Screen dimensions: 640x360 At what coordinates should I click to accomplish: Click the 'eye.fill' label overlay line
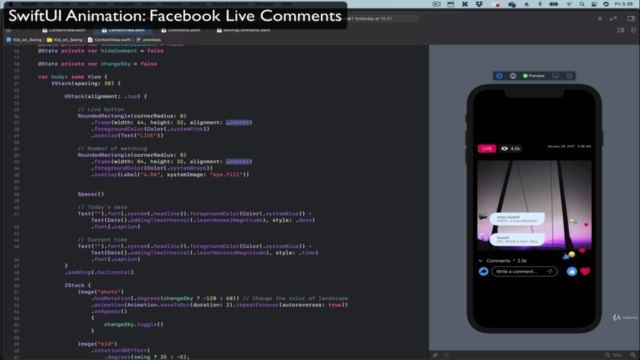click(170, 175)
